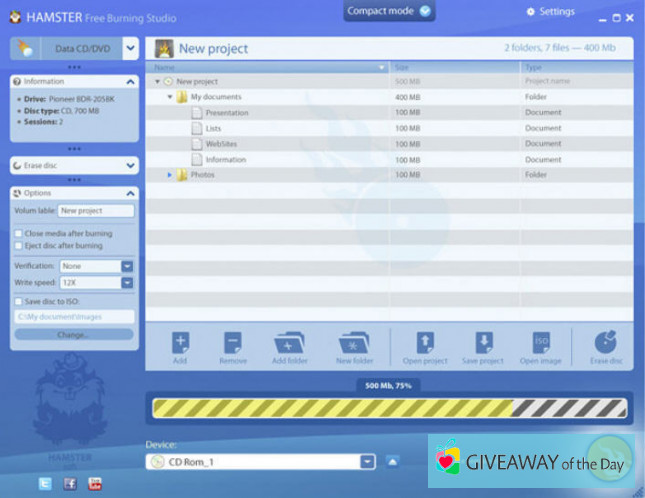This screenshot has width=645, height=498.
Task: Click the Save project icon
Action: (x=483, y=345)
